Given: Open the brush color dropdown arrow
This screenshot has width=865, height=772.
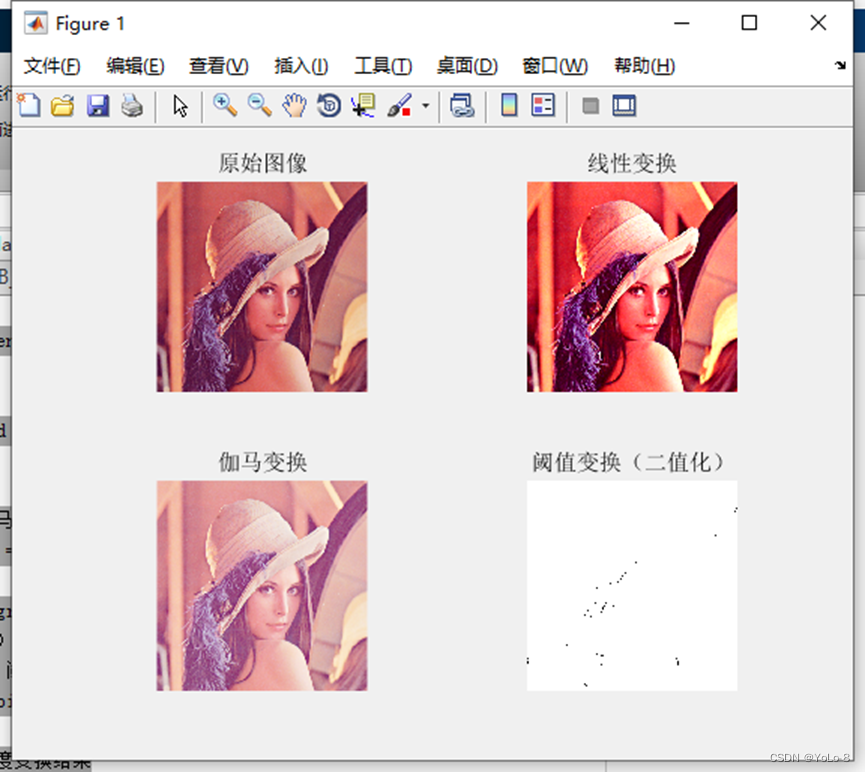Looking at the screenshot, I should (425, 105).
